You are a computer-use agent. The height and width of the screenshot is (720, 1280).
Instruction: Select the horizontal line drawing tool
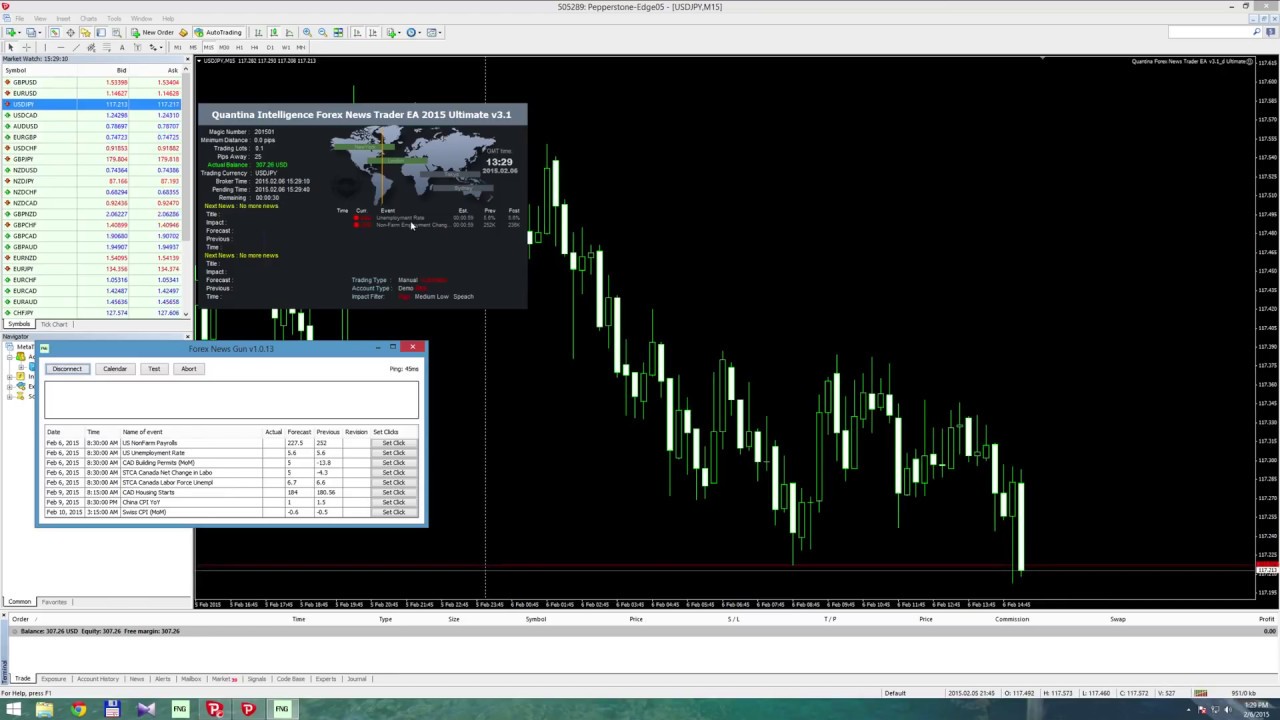point(61,47)
